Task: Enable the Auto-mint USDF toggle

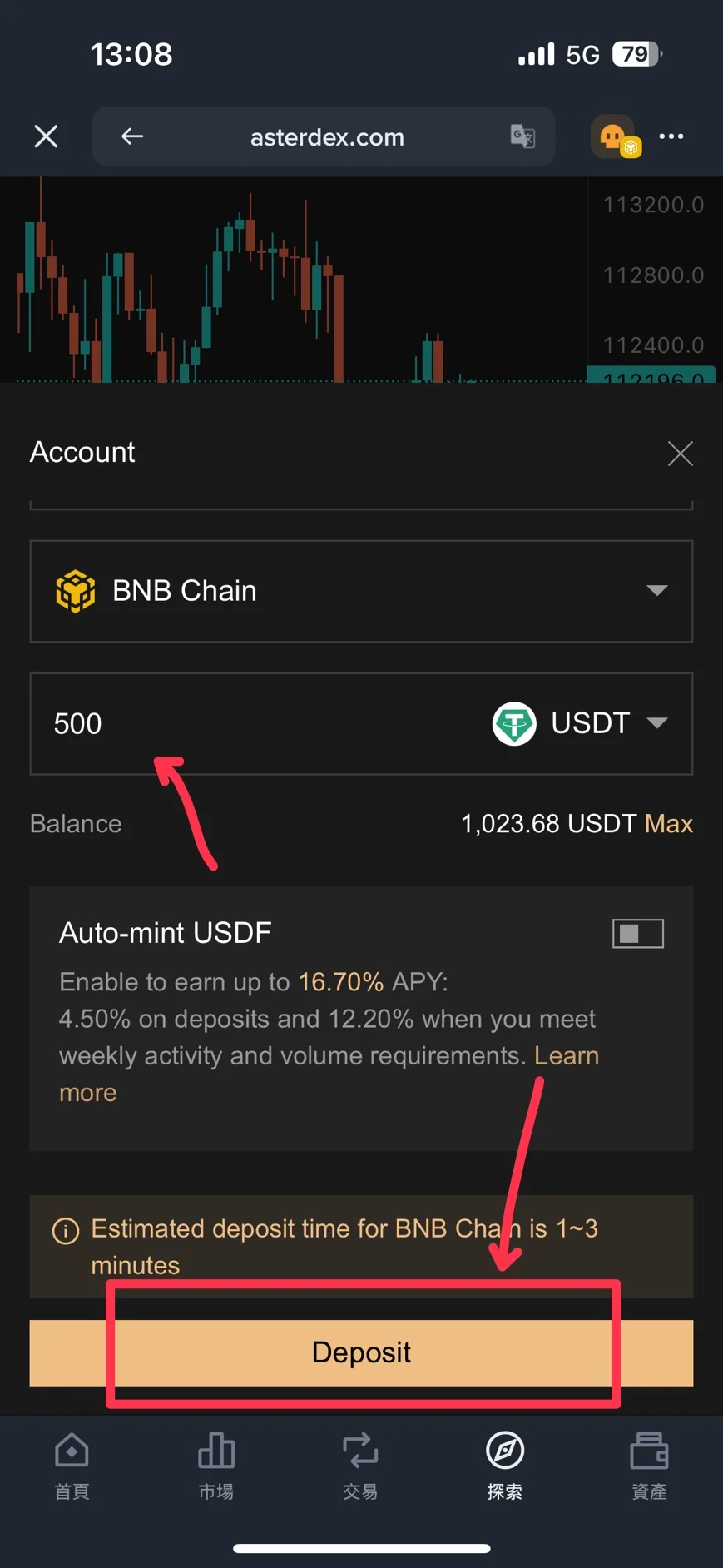Action: (x=637, y=934)
